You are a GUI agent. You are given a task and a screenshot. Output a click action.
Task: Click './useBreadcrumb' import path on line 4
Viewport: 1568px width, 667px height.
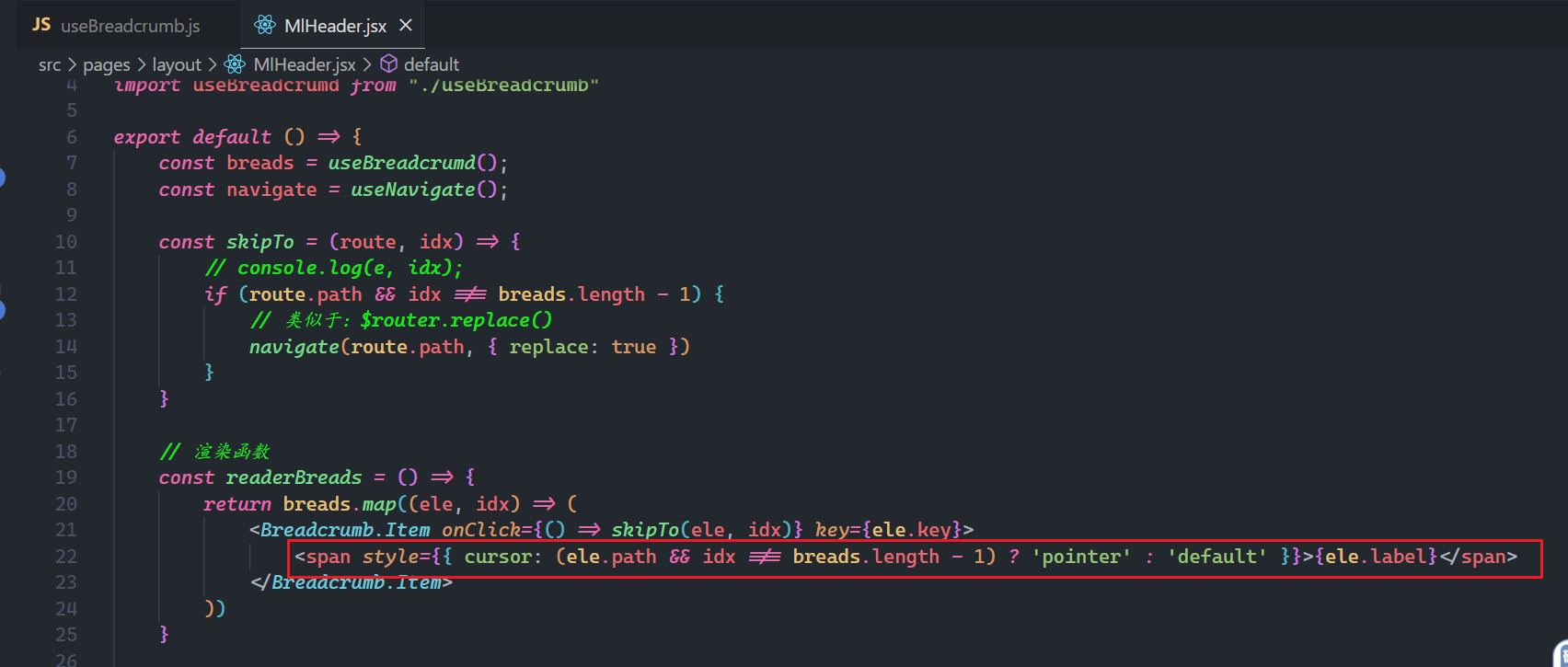click(504, 86)
